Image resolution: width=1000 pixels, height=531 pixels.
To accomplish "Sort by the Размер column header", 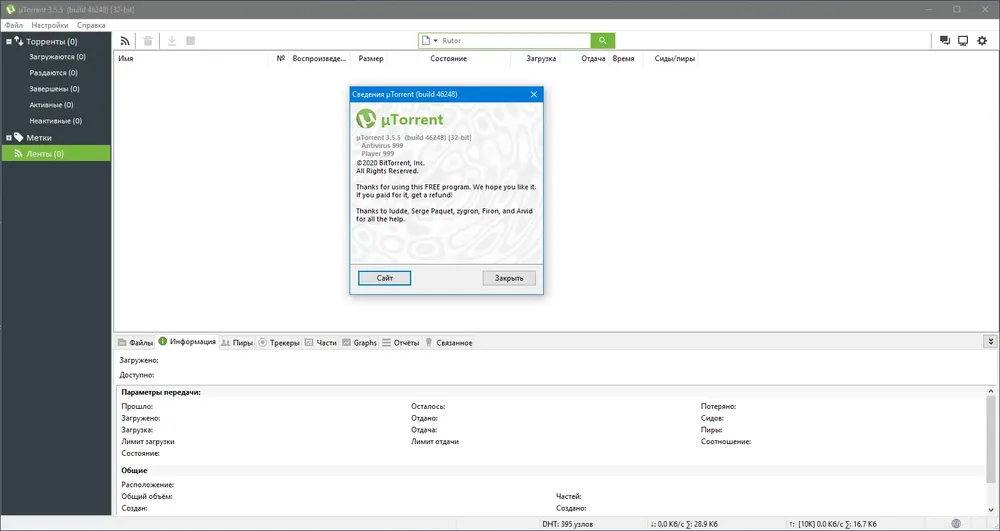I will tap(371, 59).
